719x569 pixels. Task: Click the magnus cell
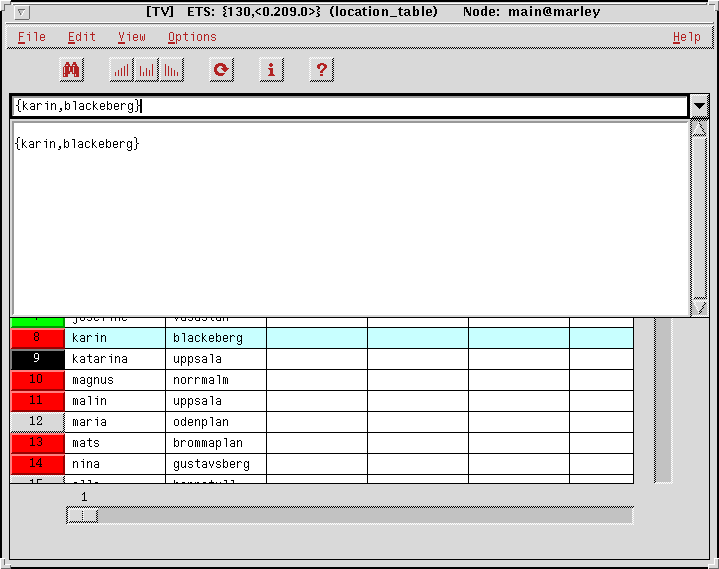click(x=115, y=380)
